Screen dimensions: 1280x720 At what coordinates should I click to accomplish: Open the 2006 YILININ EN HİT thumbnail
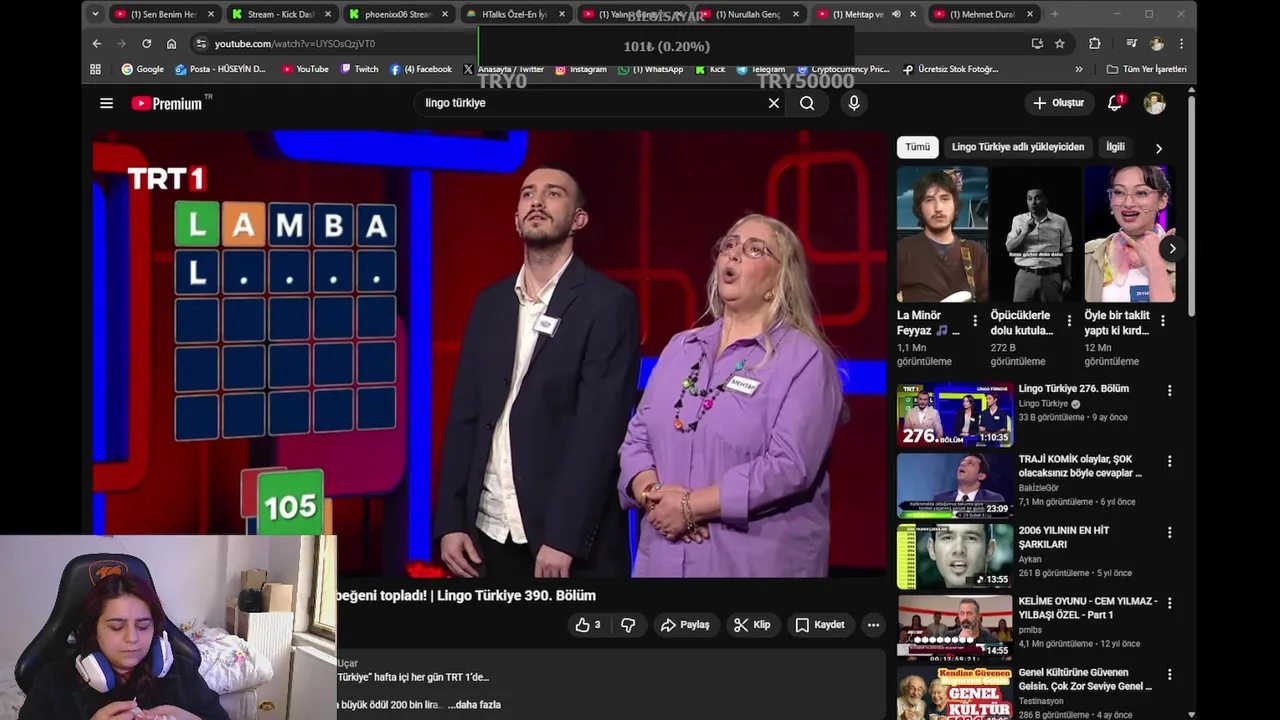coord(955,557)
